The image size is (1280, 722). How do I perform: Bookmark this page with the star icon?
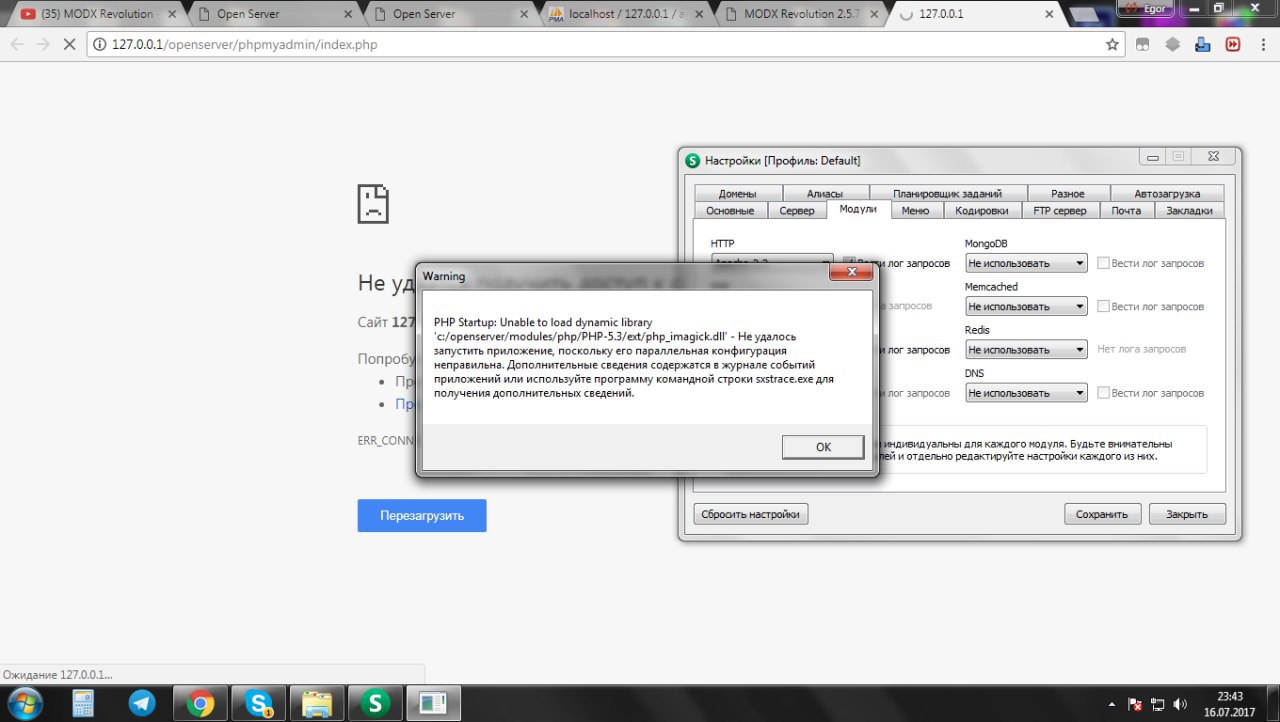pyautogui.click(x=1112, y=44)
